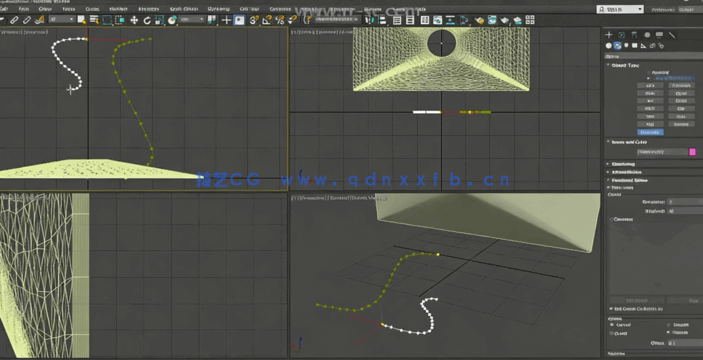Click the highlighted Freehand button
Viewport: 703px width, 360px height.
[650, 132]
